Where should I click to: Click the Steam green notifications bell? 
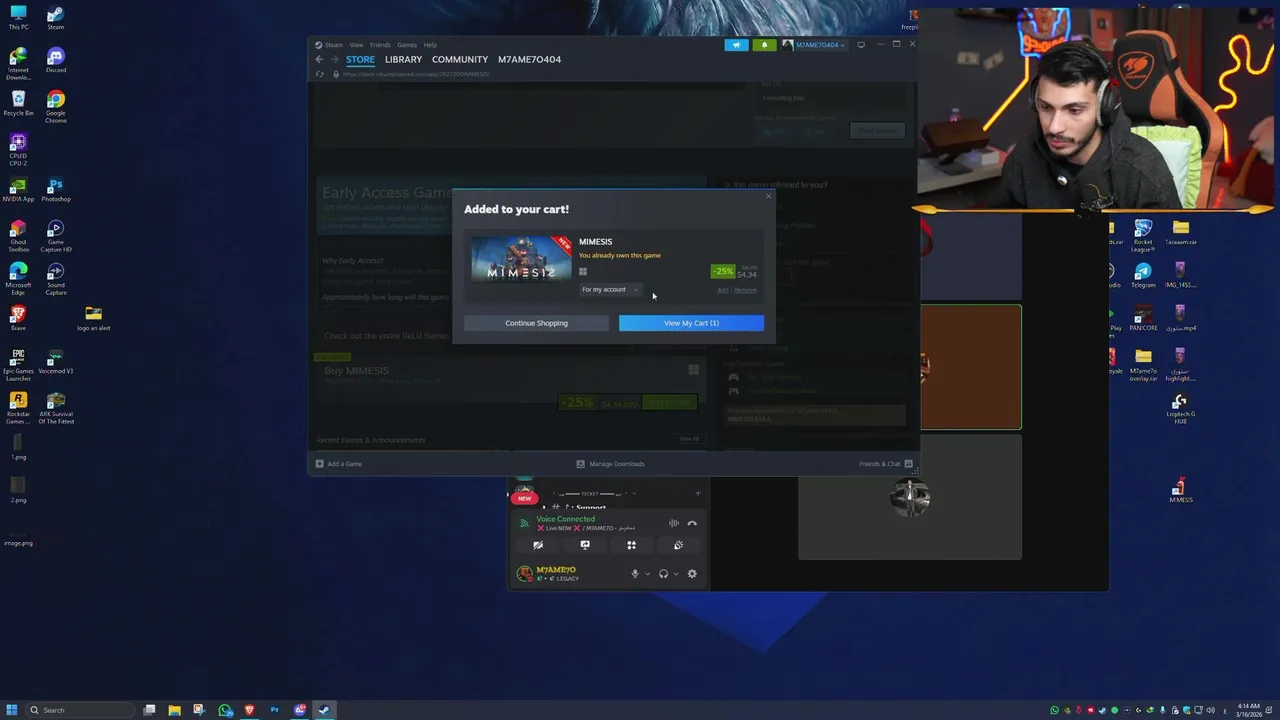tap(764, 45)
